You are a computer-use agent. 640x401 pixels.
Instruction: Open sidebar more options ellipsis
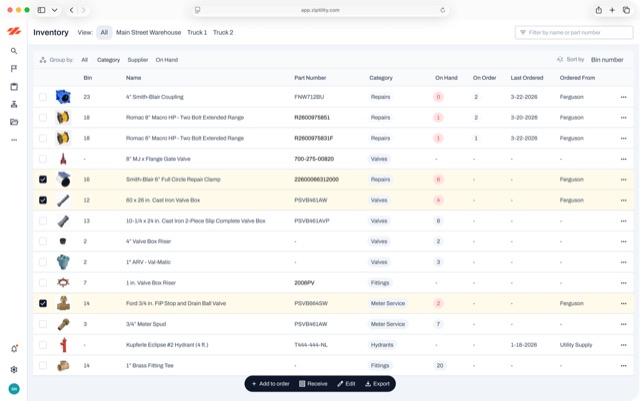coord(14,140)
